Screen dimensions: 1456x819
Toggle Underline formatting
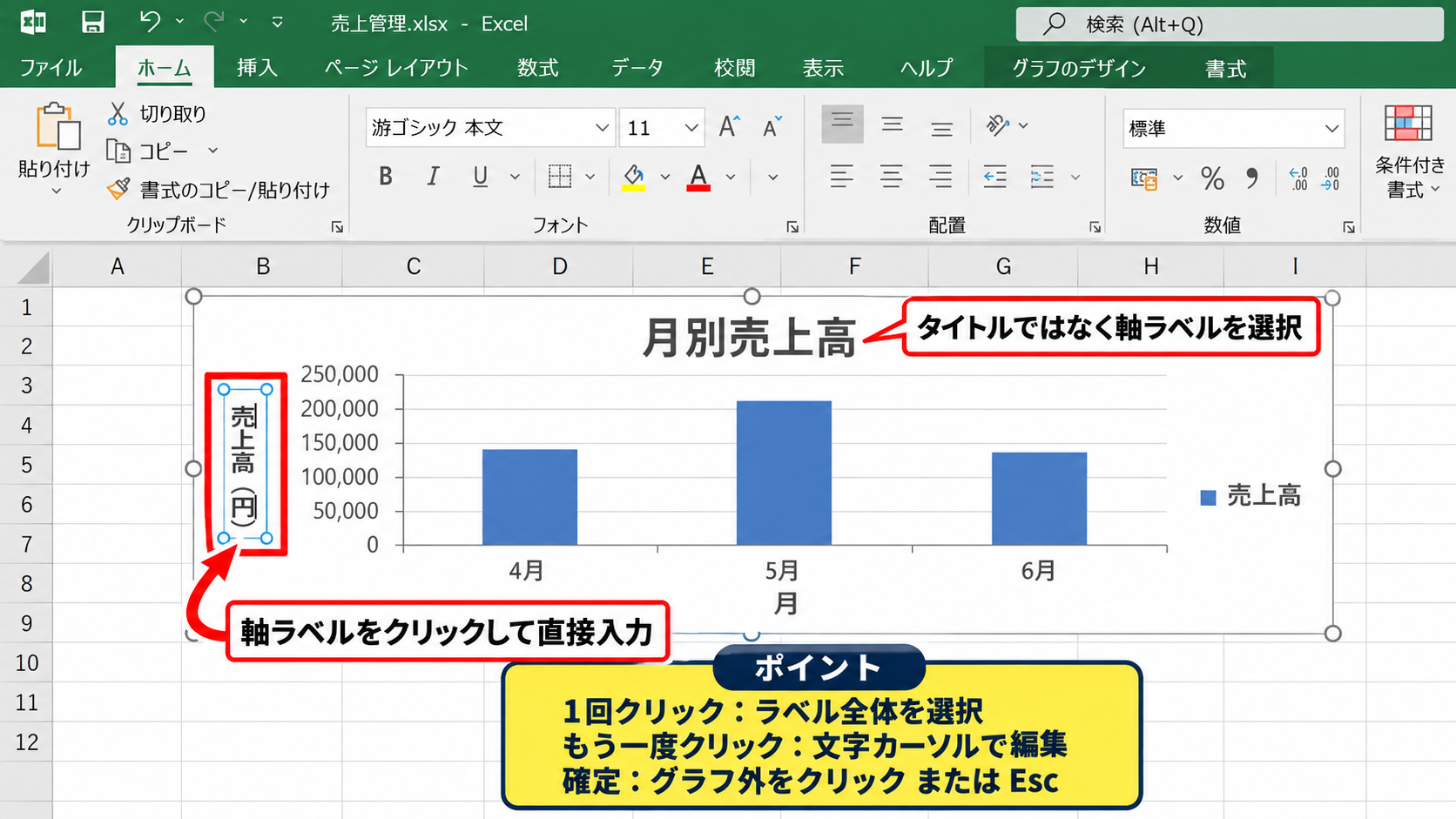point(480,177)
